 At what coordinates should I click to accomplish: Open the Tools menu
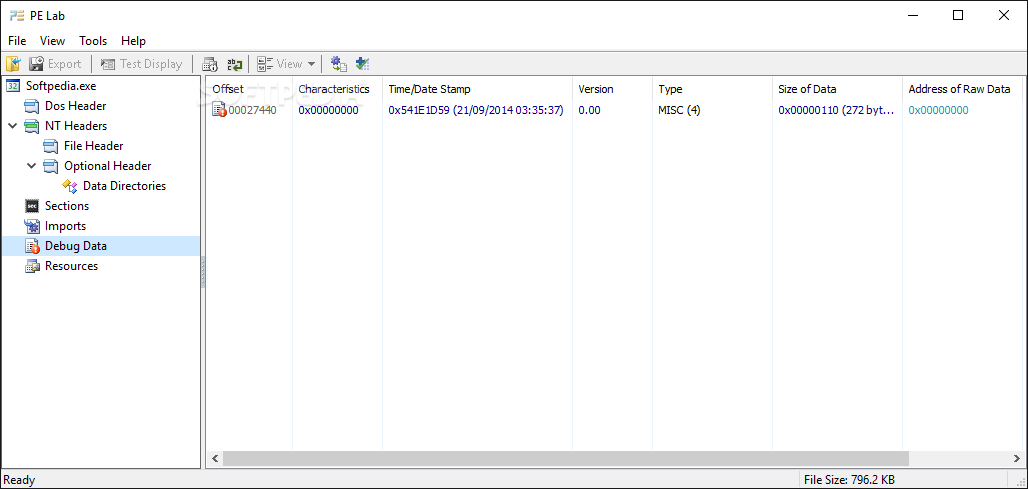point(93,41)
